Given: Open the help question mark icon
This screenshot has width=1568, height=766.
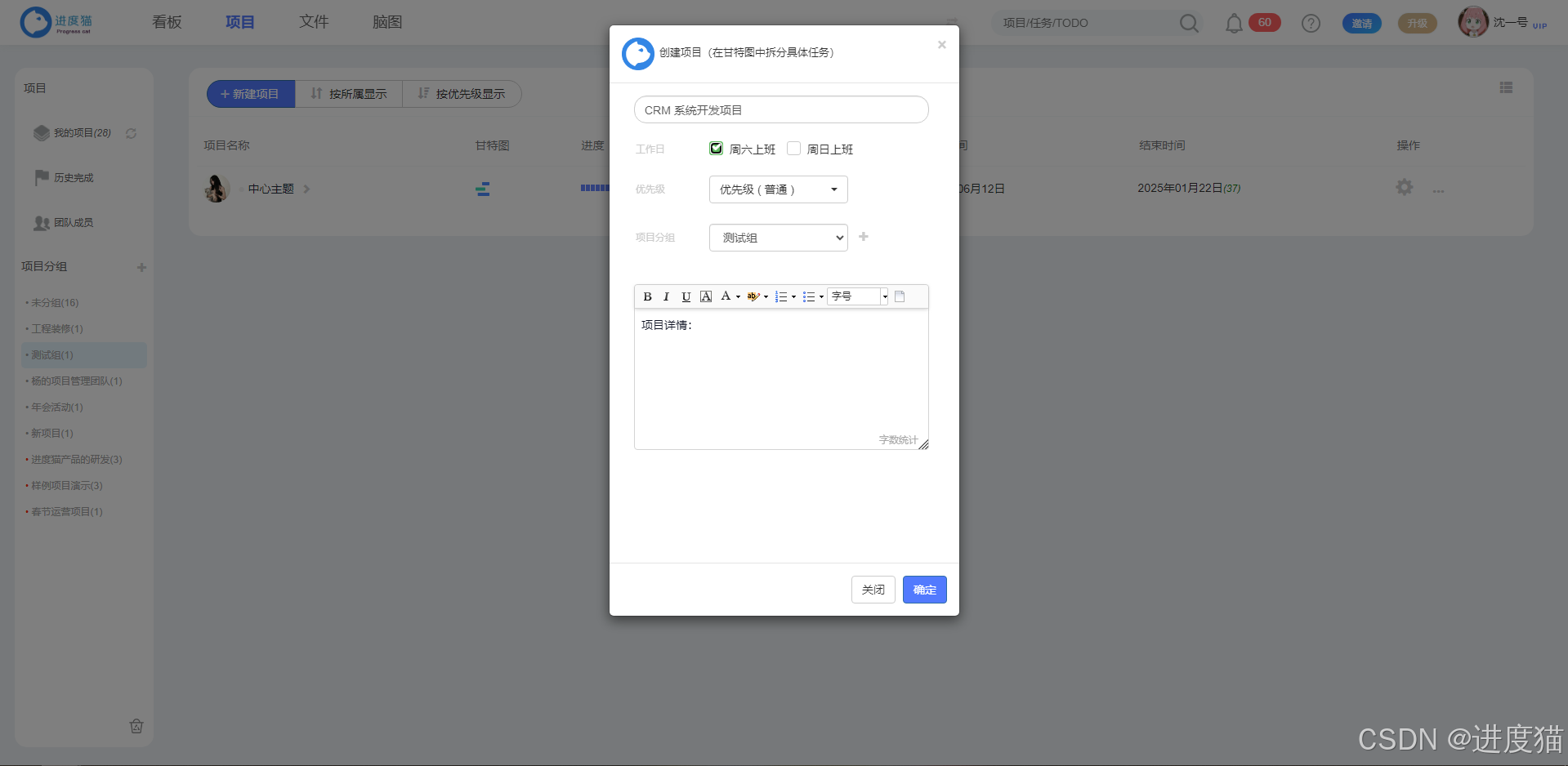Looking at the screenshot, I should click(x=1311, y=24).
